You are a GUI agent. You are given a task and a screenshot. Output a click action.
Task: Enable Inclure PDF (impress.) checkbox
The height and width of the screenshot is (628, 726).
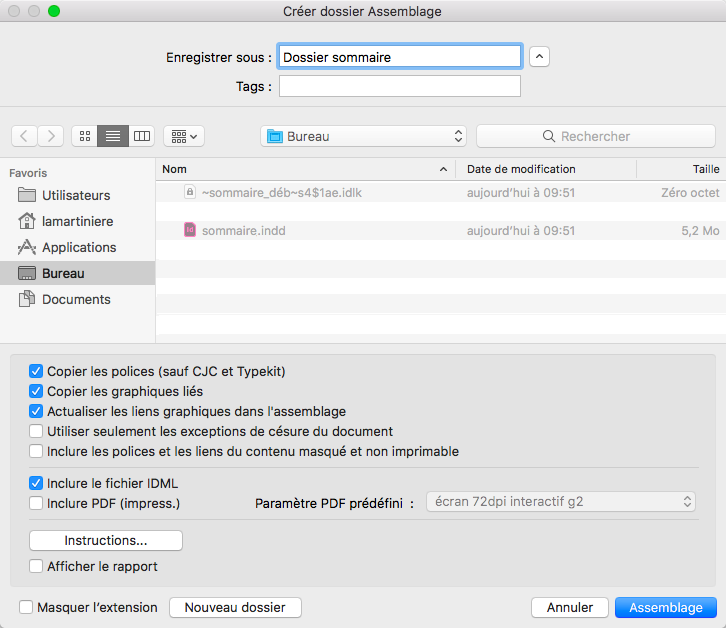point(37,503)
